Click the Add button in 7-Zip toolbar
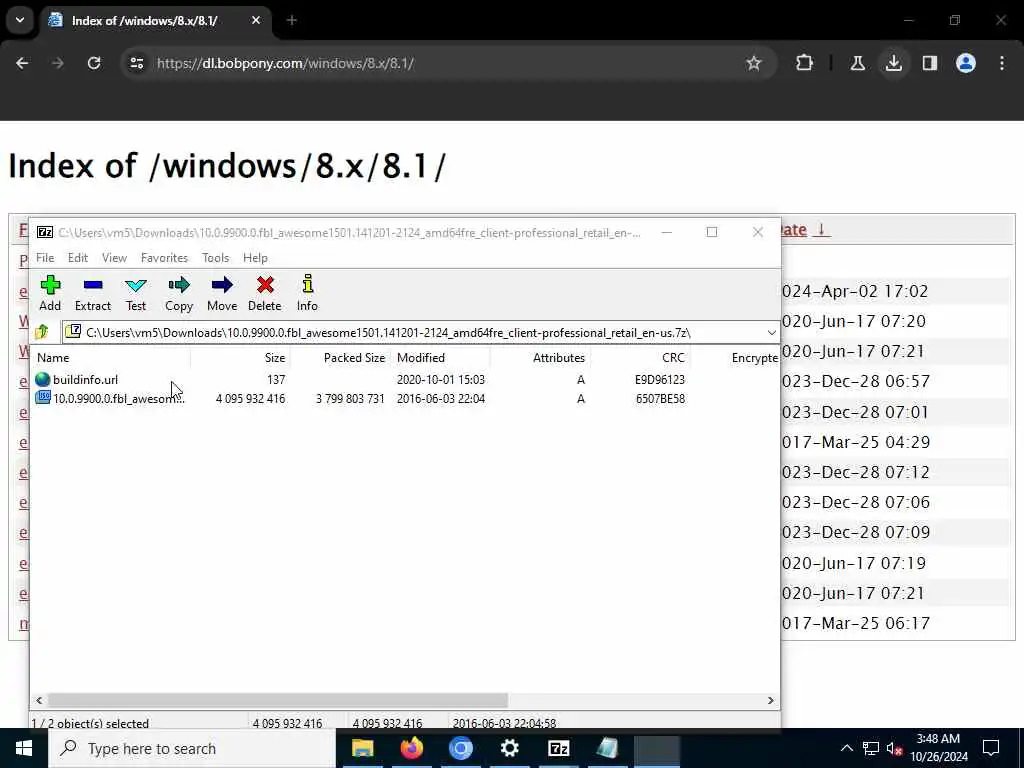 coord(50,293)
